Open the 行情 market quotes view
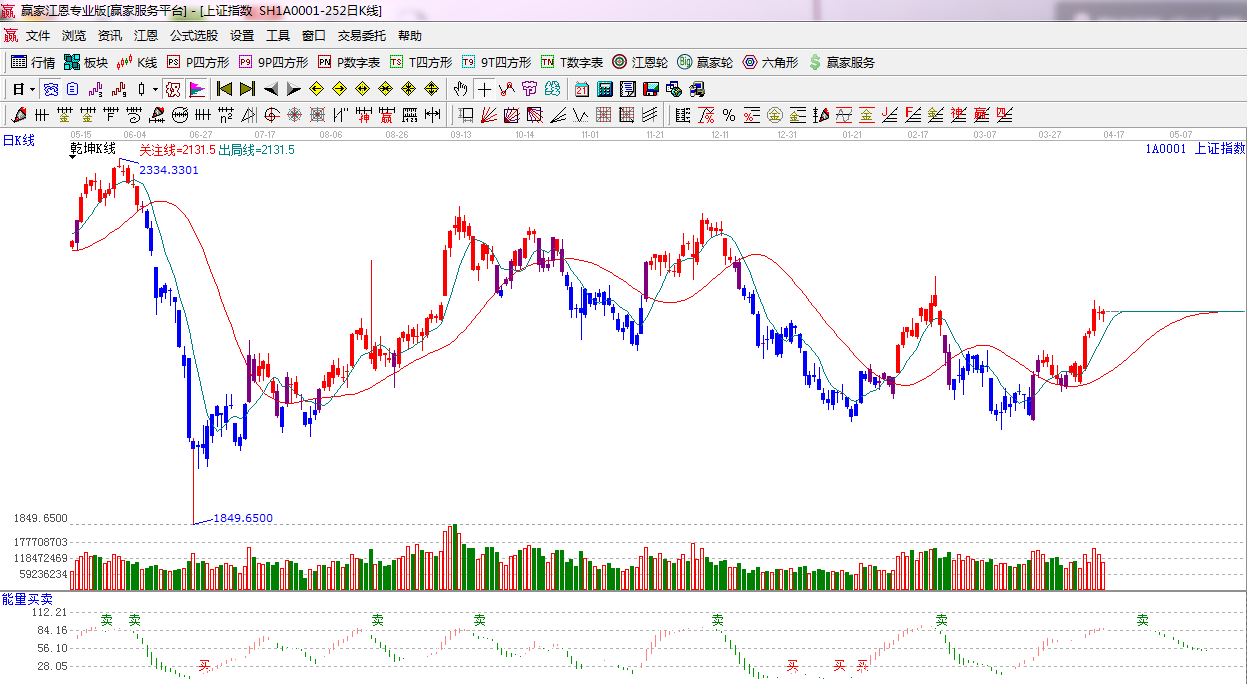Viewport: 1247px width, 684px height. [32, 62]
